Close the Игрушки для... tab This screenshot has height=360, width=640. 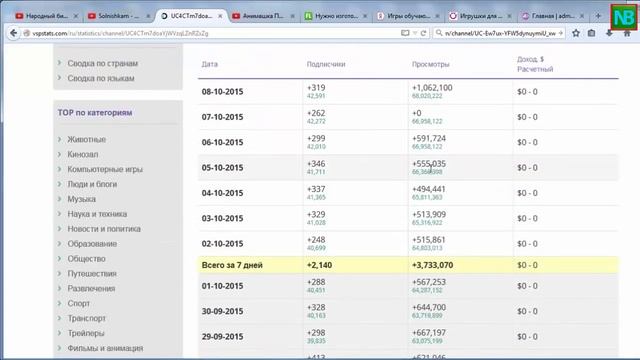point(509,16)
